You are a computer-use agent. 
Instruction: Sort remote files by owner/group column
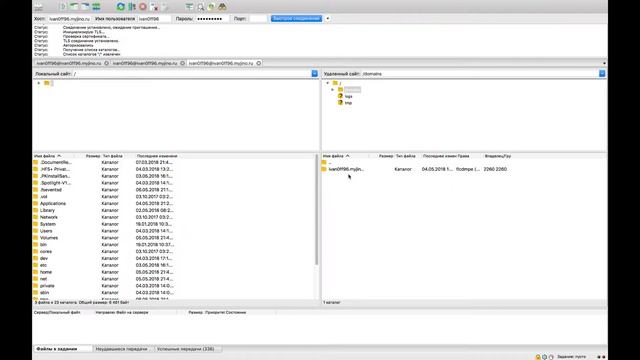click(498, 156)
